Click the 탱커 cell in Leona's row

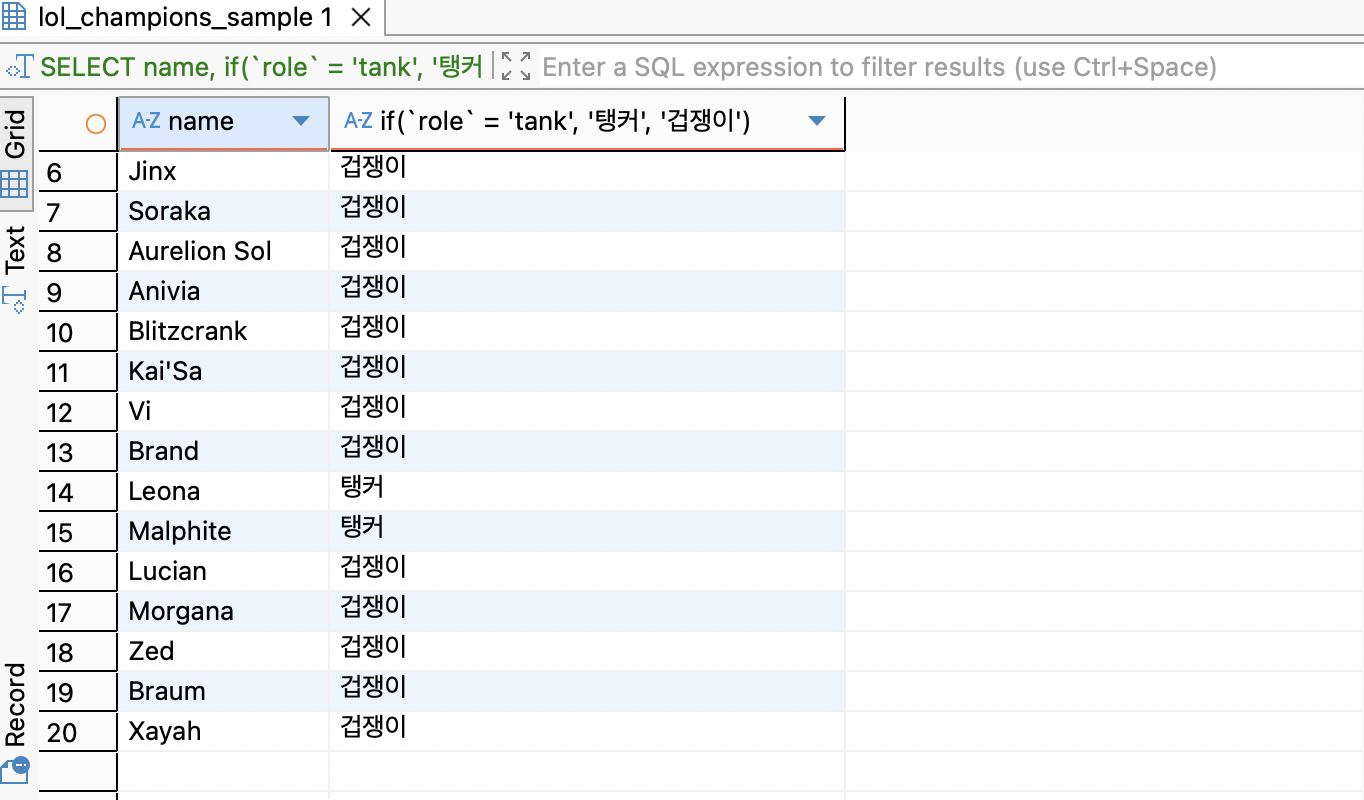(587, 491)
